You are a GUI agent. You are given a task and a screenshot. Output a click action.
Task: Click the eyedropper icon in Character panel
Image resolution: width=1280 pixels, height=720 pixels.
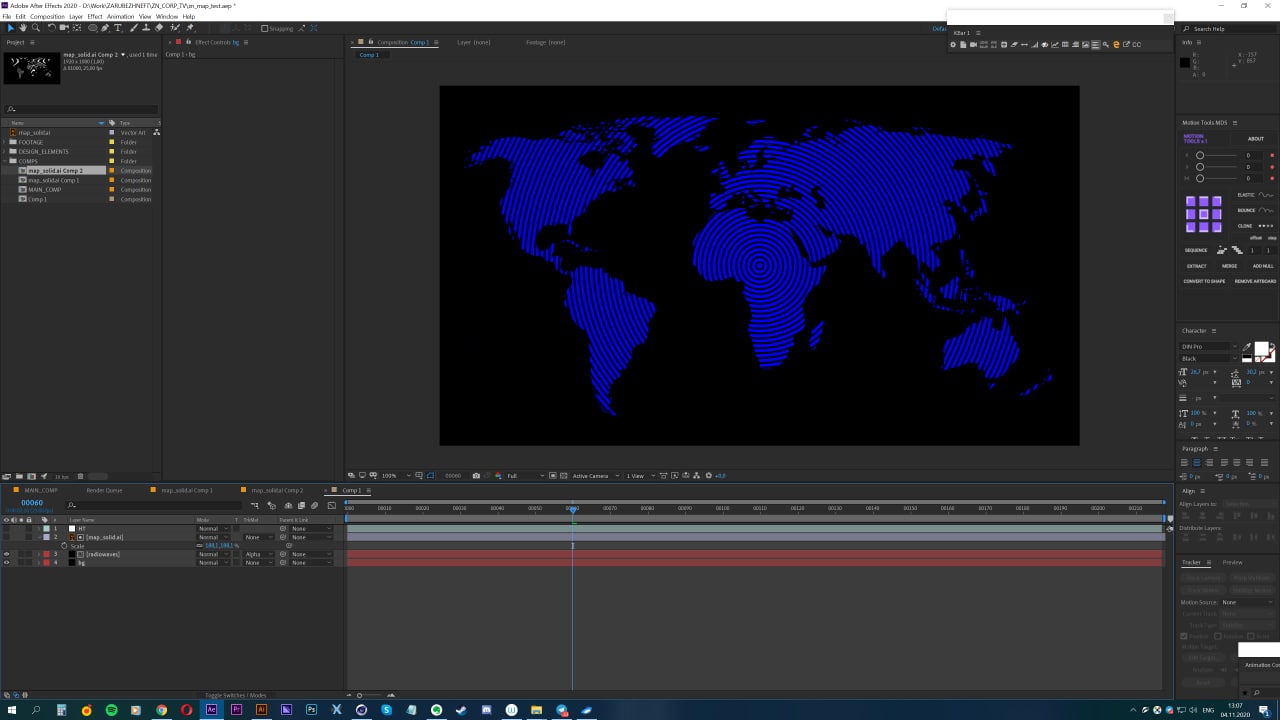tap(1247, 347)
